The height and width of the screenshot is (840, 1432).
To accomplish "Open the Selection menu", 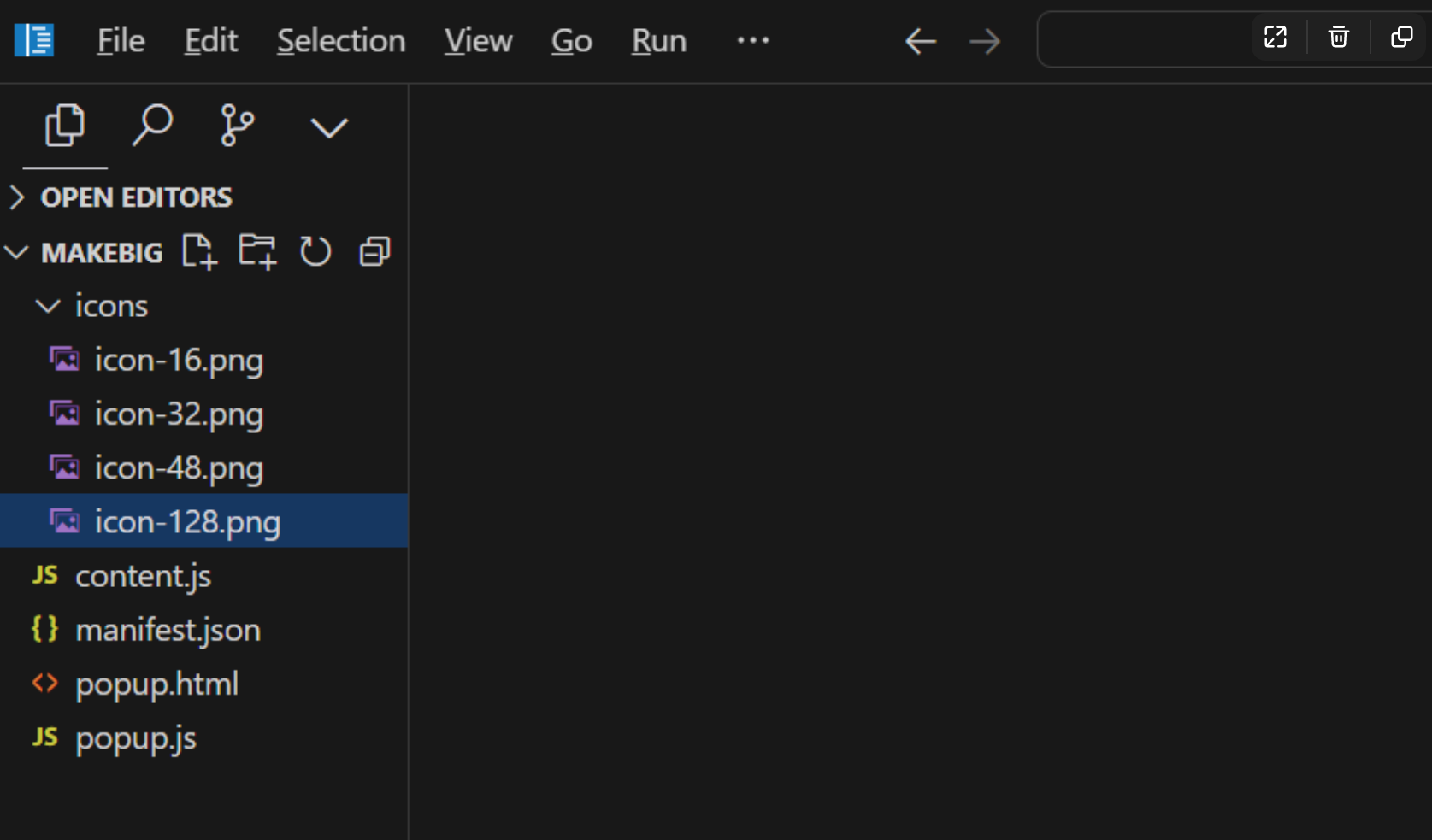I will click(x=341, y=41).
